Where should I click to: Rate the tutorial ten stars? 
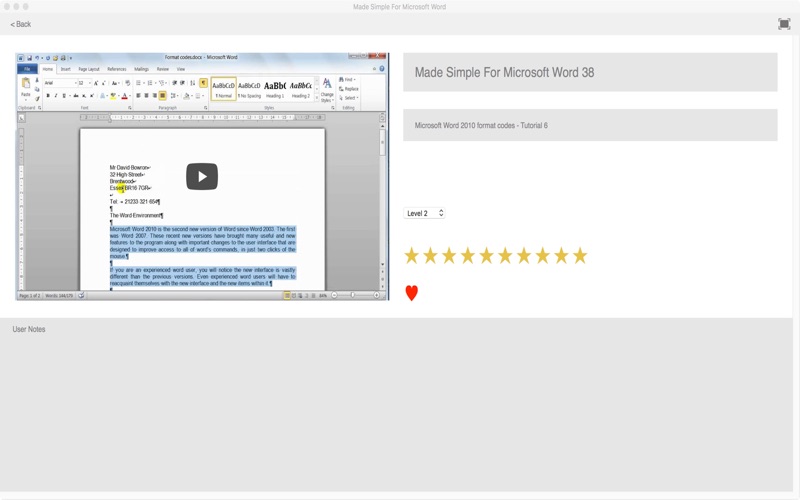pos(580,255)
